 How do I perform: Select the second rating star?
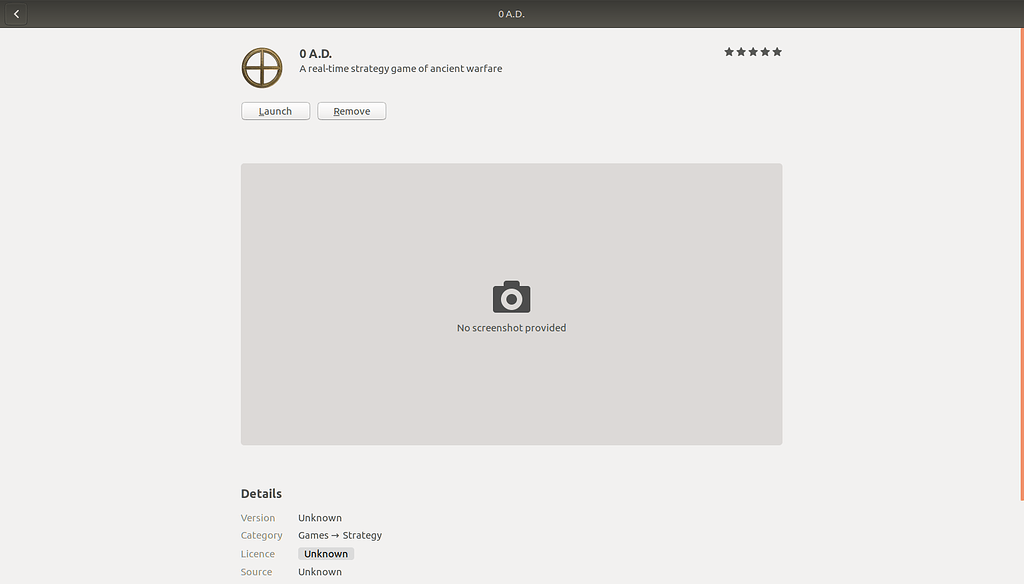tap(740, 50)
